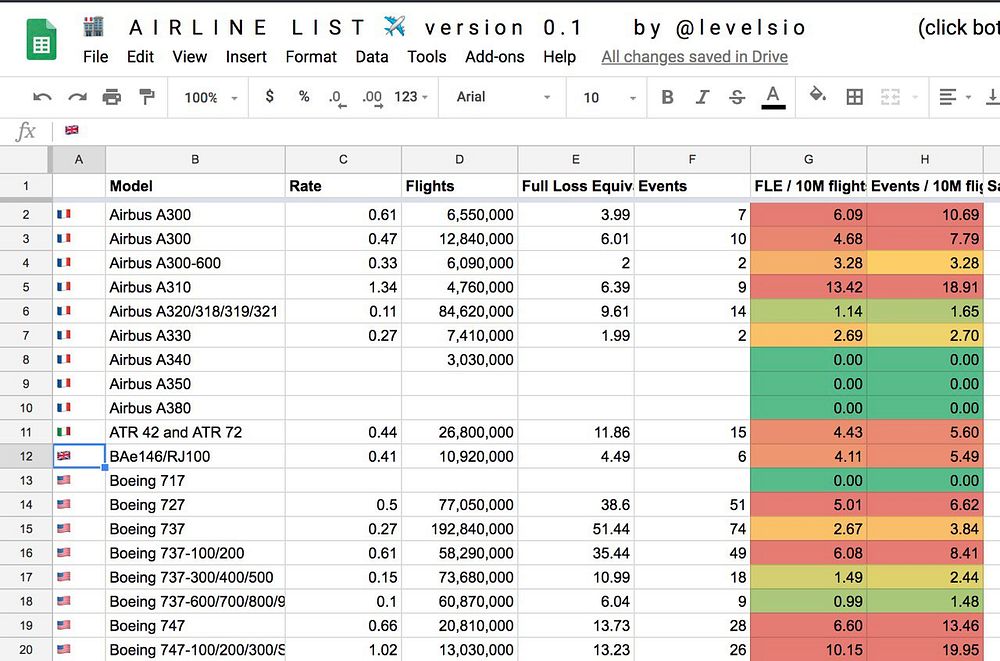Select column G header
The image size is (1000, 661).
[x=808, y=160]
